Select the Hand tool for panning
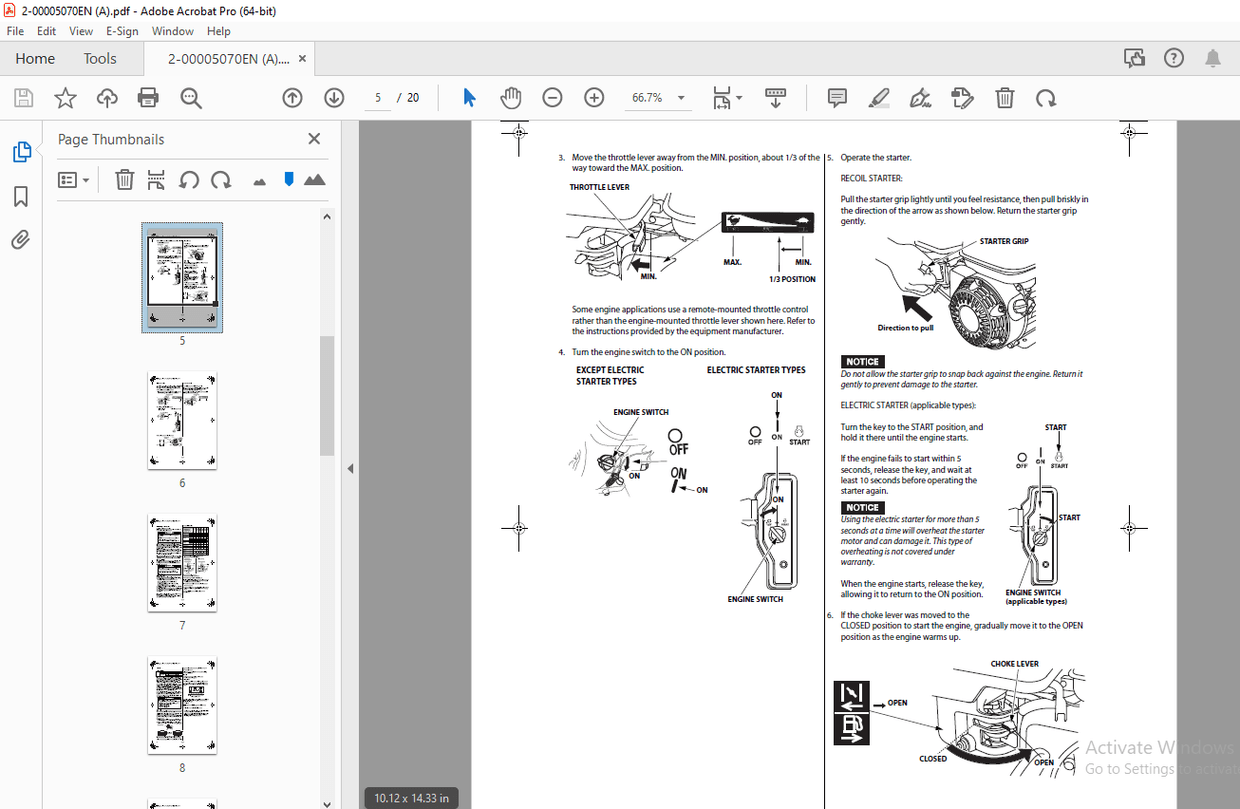 (x=510, y=97)
